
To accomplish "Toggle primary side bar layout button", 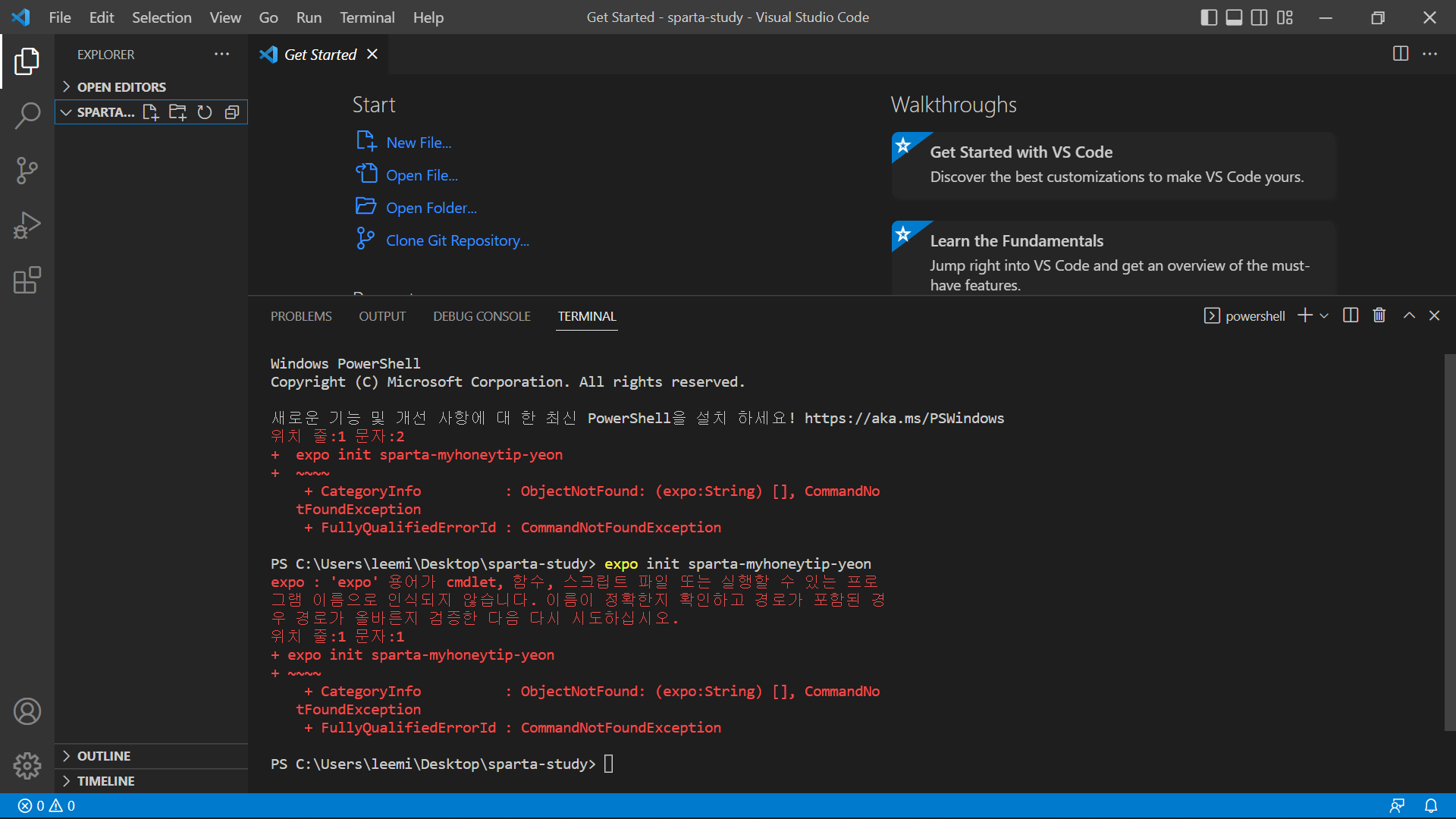I will click(x=1210, y=17).
